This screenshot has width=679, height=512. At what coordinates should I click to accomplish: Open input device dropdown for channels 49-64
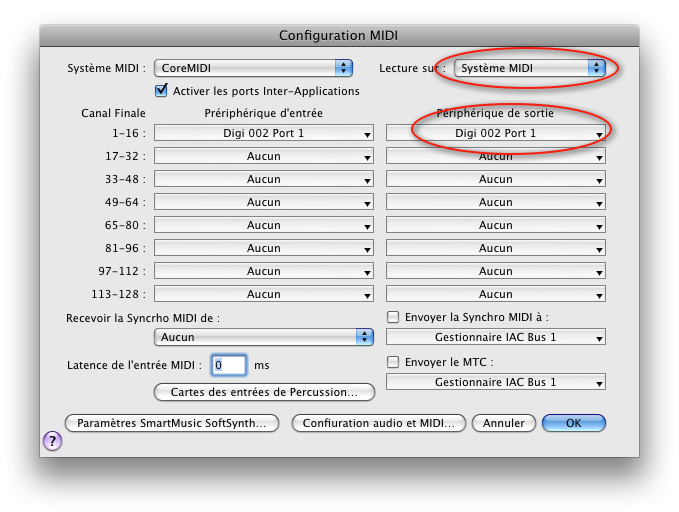[x=264, y=202]
